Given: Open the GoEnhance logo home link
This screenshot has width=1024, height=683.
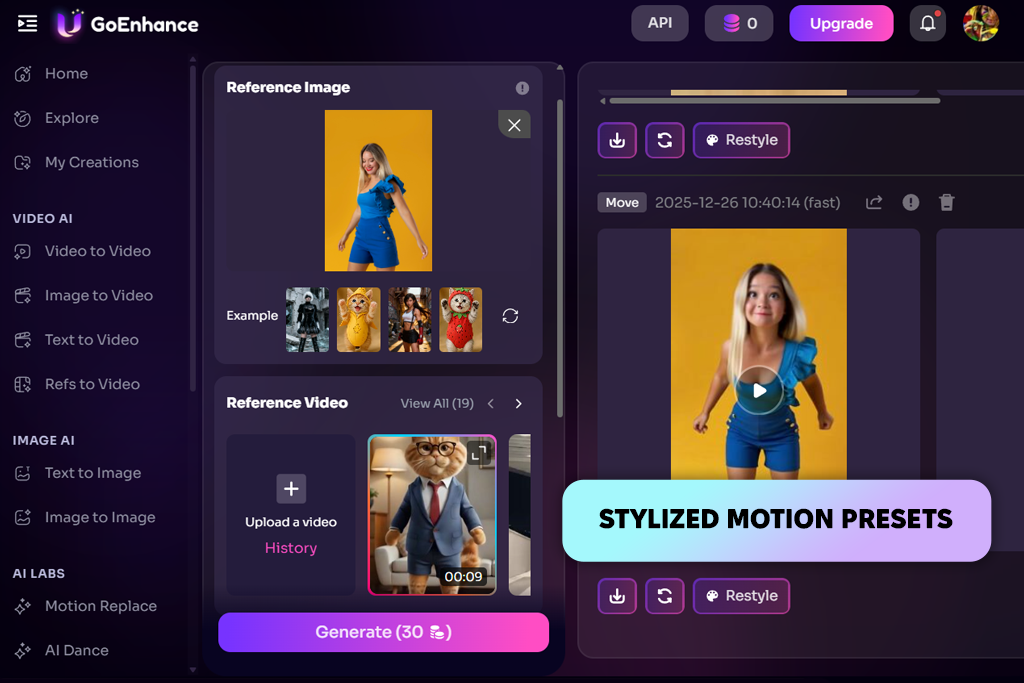Looking at the screenshot, I should [127, 24].
